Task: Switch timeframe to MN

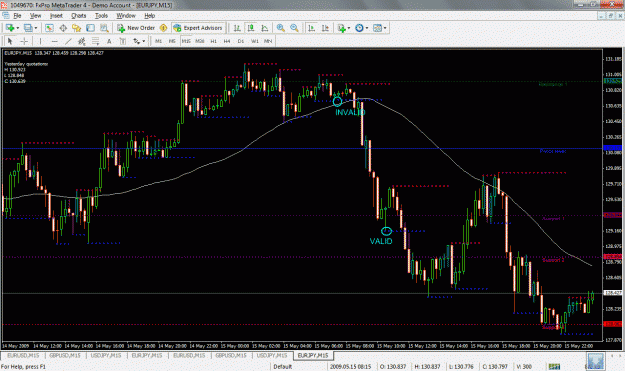Action: coord(268,41)
